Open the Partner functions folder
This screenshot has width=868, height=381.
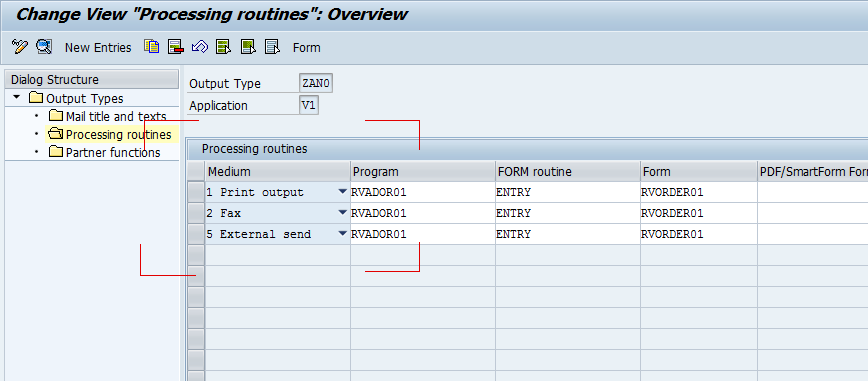pos(105,152)
